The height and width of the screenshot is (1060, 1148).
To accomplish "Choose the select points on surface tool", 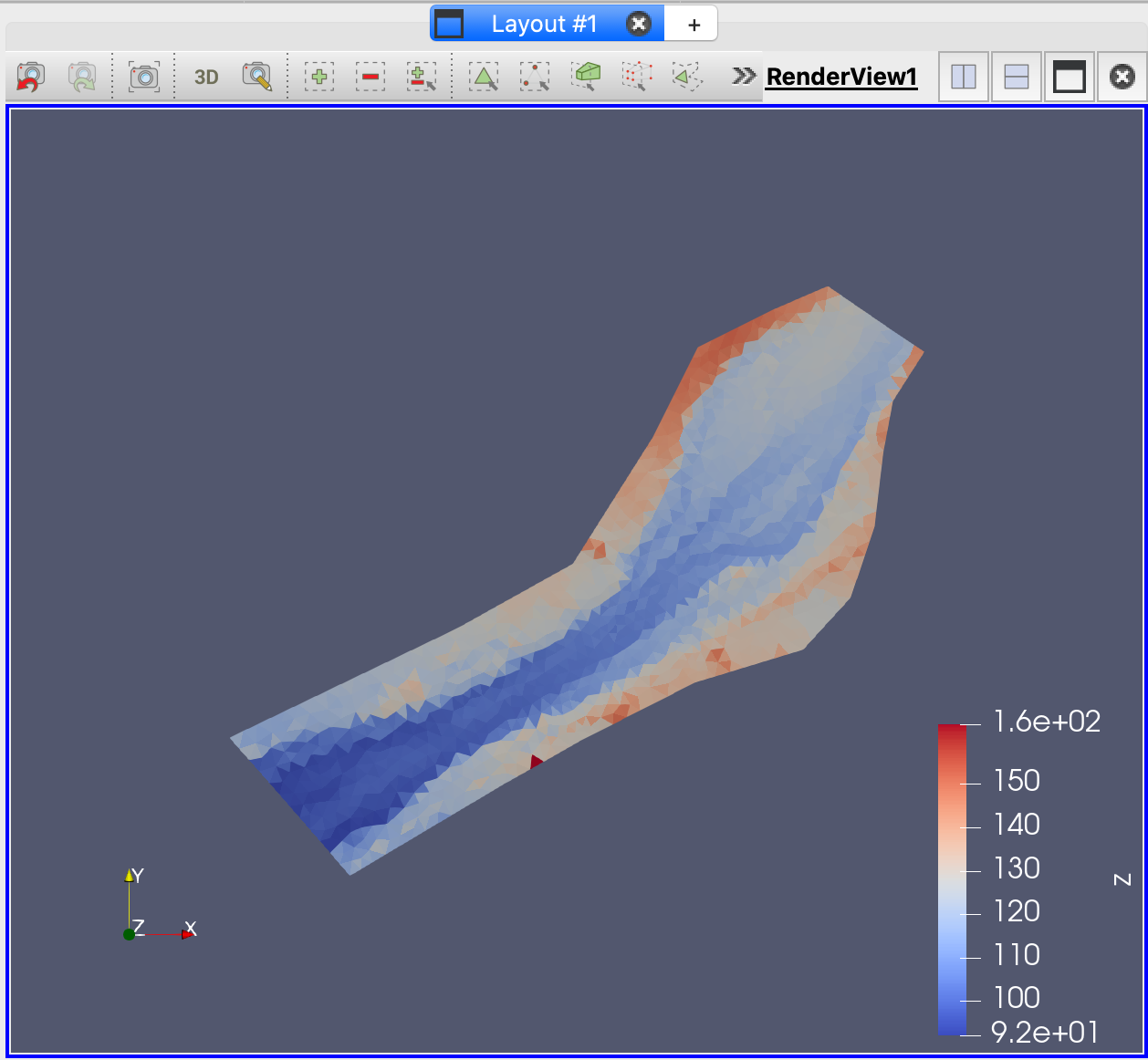I will pos(535,77).
